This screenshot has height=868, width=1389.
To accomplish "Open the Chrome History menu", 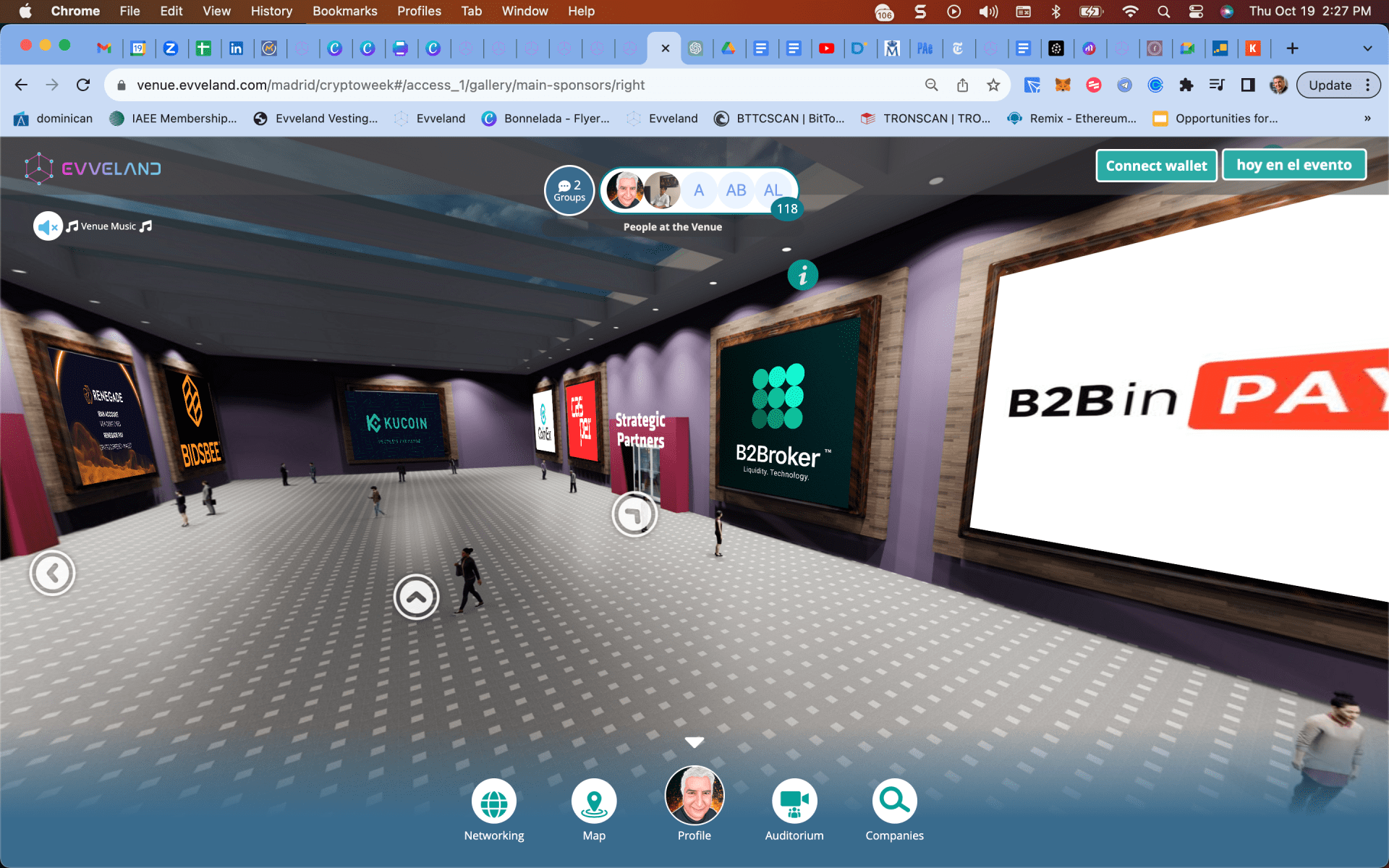I will coord(271,11).
